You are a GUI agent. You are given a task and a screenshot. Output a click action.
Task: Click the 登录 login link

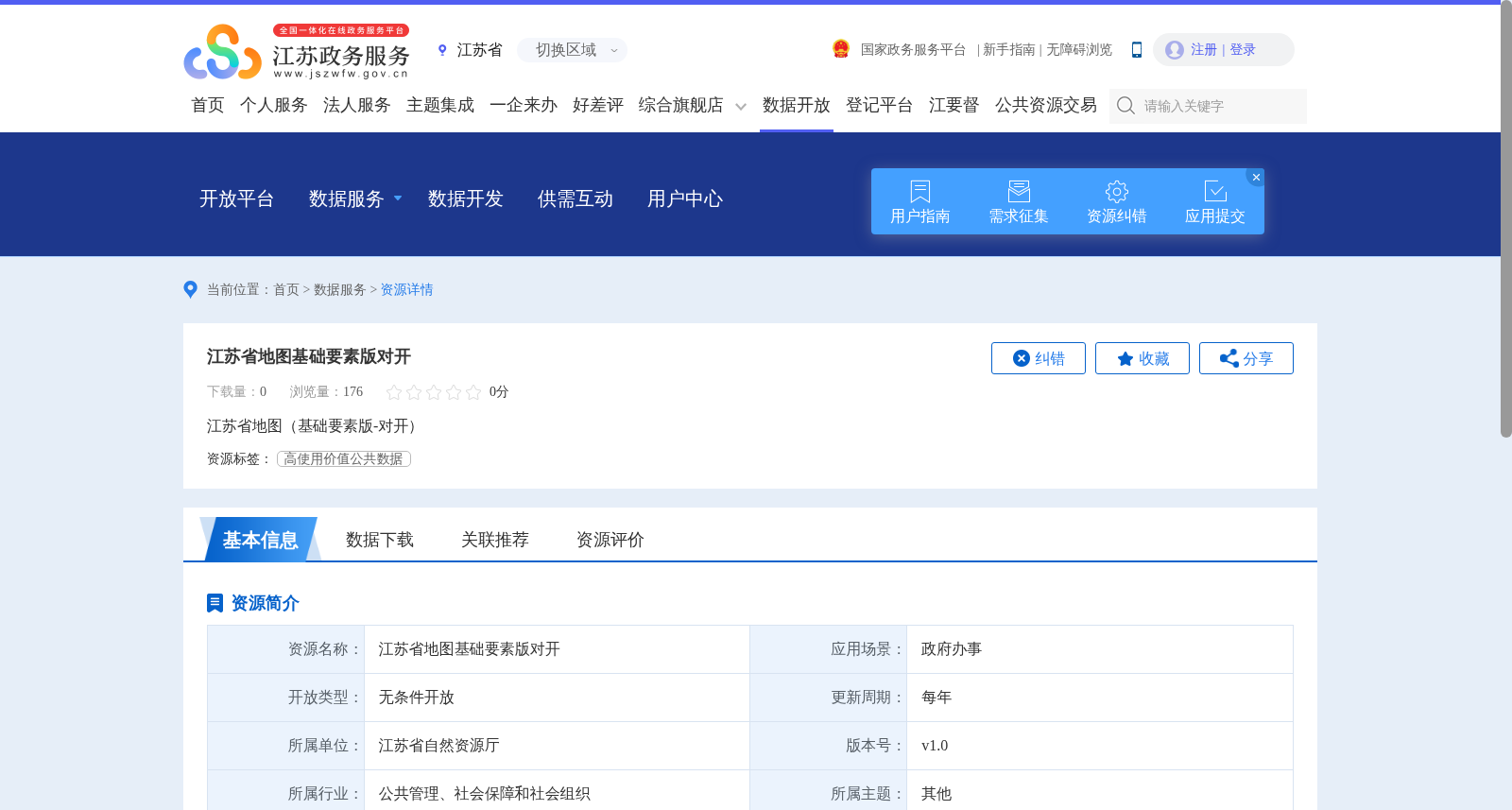point(1243,50)
